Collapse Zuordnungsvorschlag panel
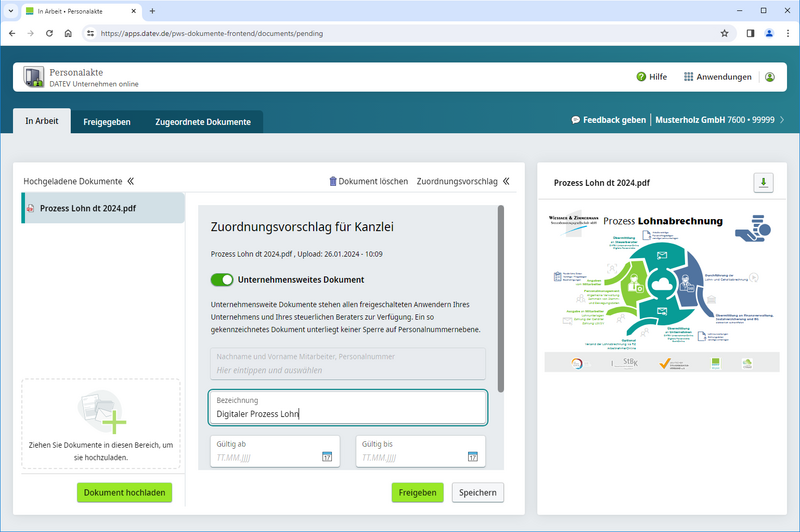The height and width of the screenshot is (532, 800). 506,181
